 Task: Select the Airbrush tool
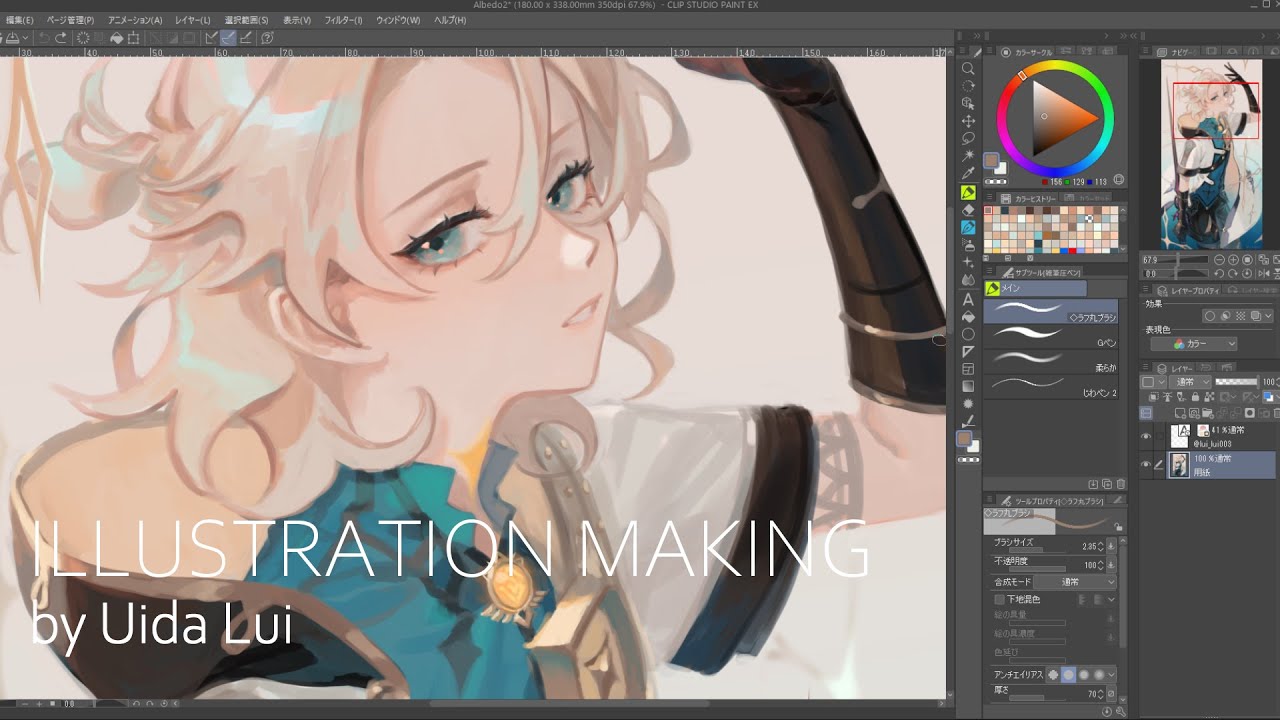point(968,245)
